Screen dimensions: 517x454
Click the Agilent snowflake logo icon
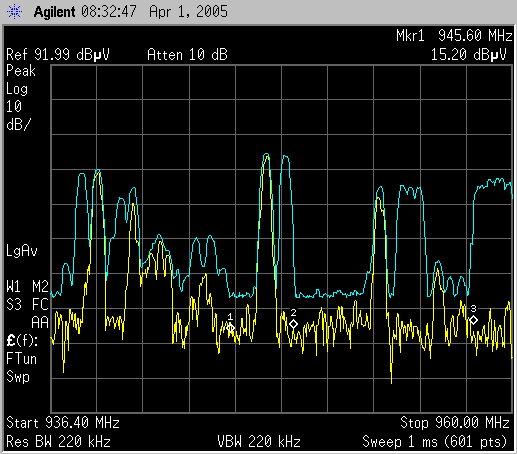14,12
